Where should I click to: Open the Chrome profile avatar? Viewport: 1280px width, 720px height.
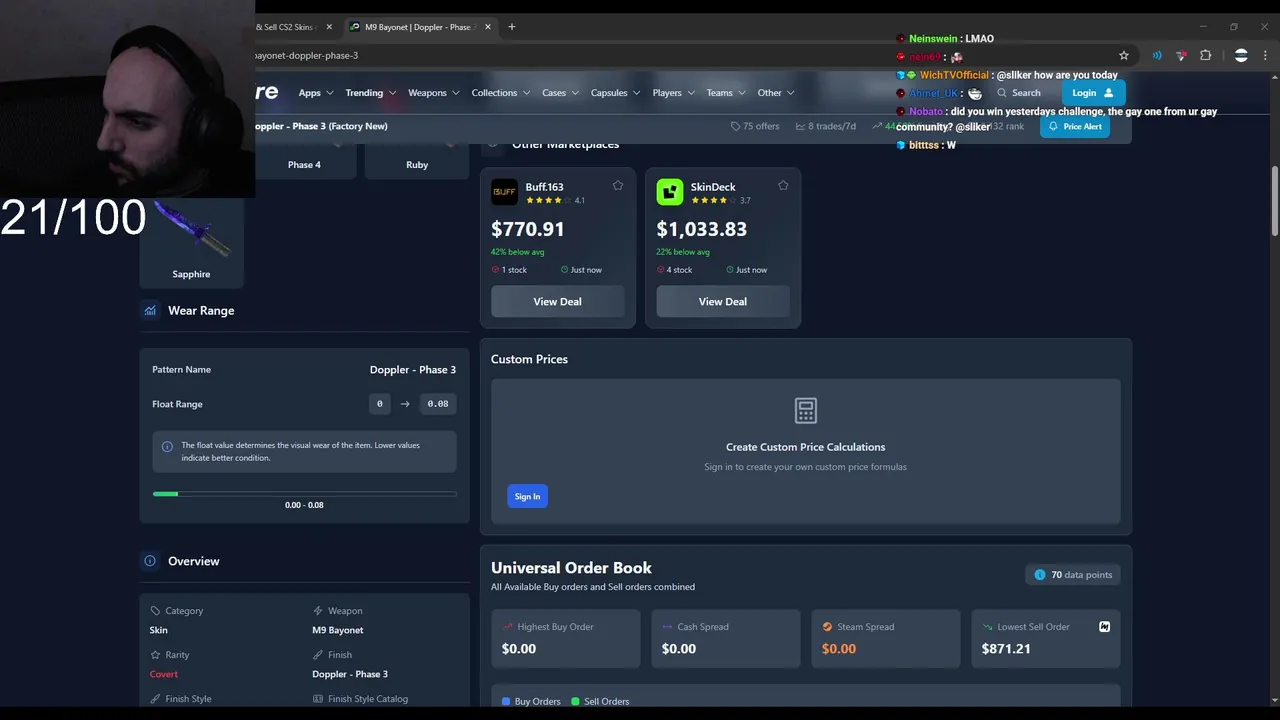(1241, 56)
